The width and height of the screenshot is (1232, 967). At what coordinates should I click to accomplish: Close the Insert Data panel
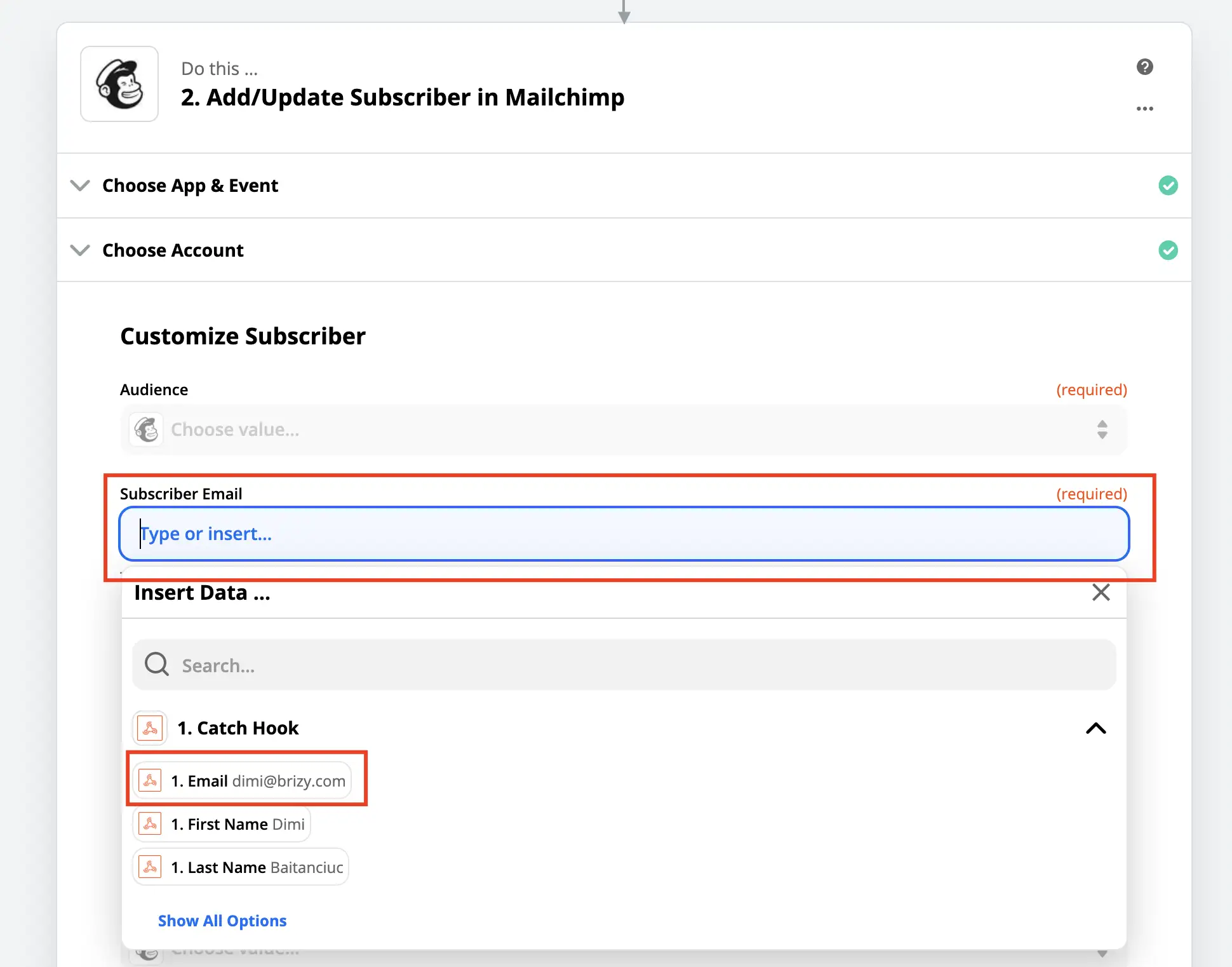[x=1101, y=592]
